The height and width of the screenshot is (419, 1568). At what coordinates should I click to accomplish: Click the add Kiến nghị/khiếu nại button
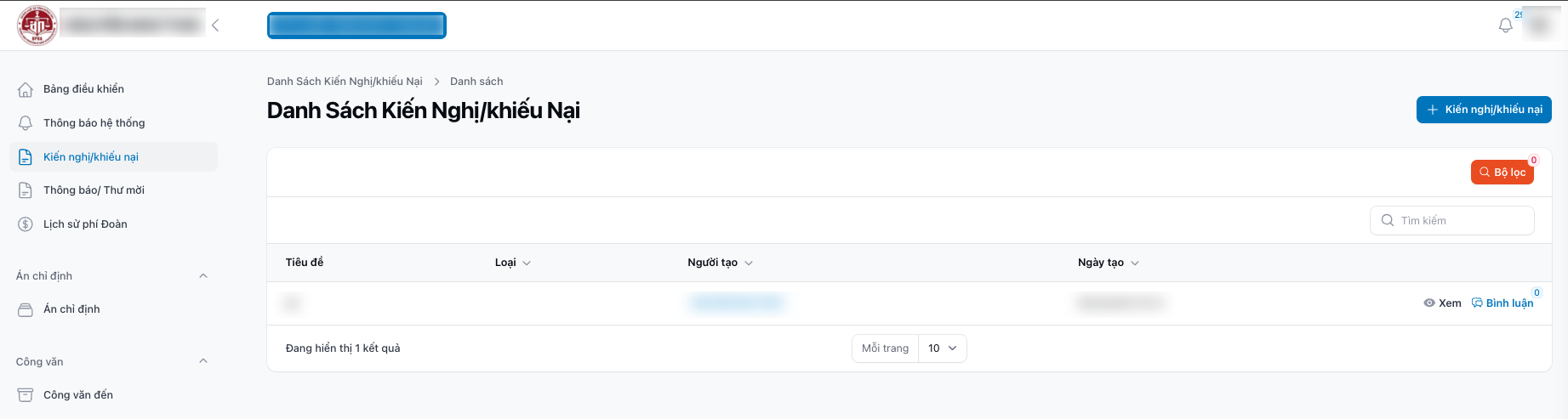1484,110
